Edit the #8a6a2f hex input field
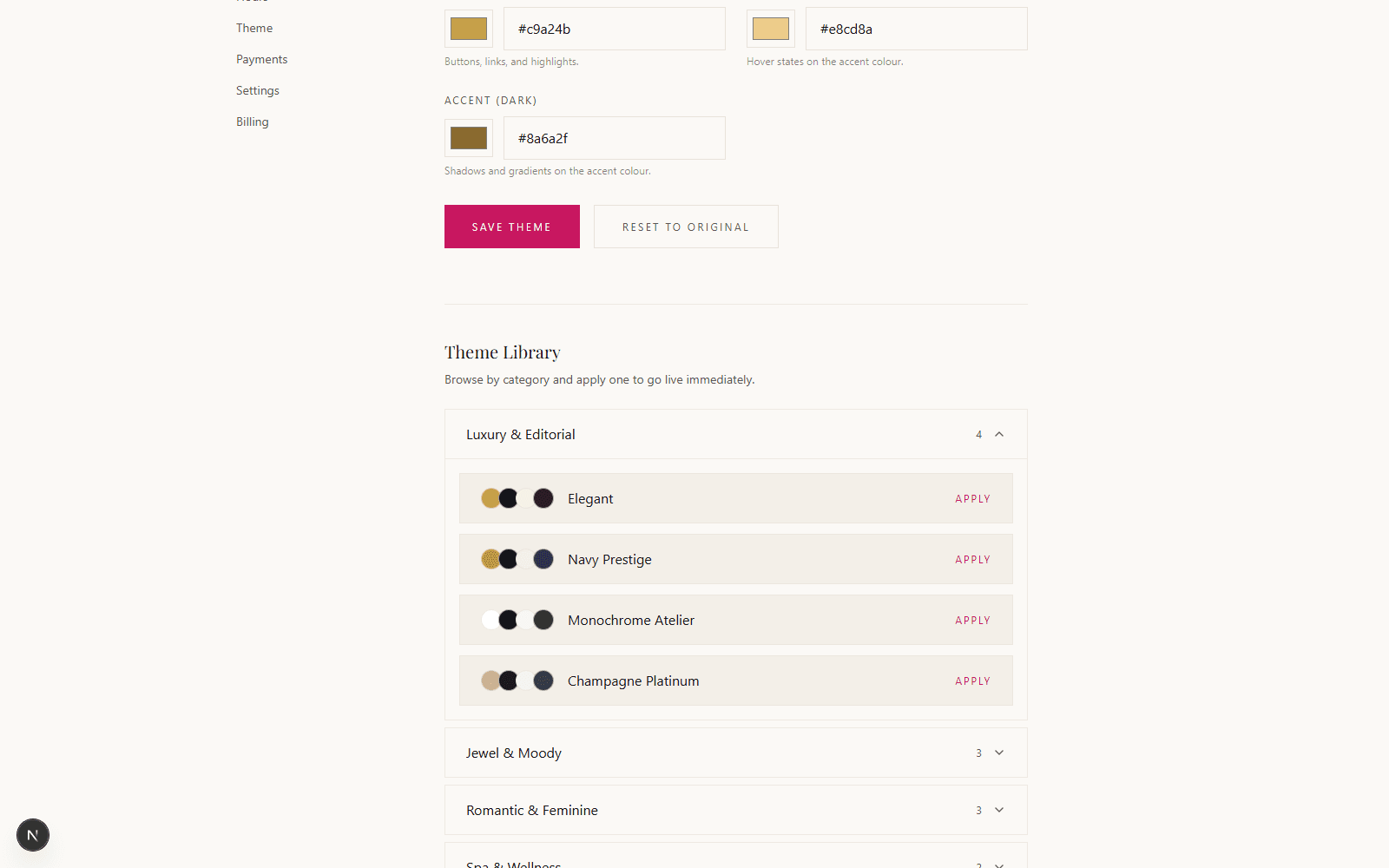Screen dimensions: 1389x868 tap(615, 138)
